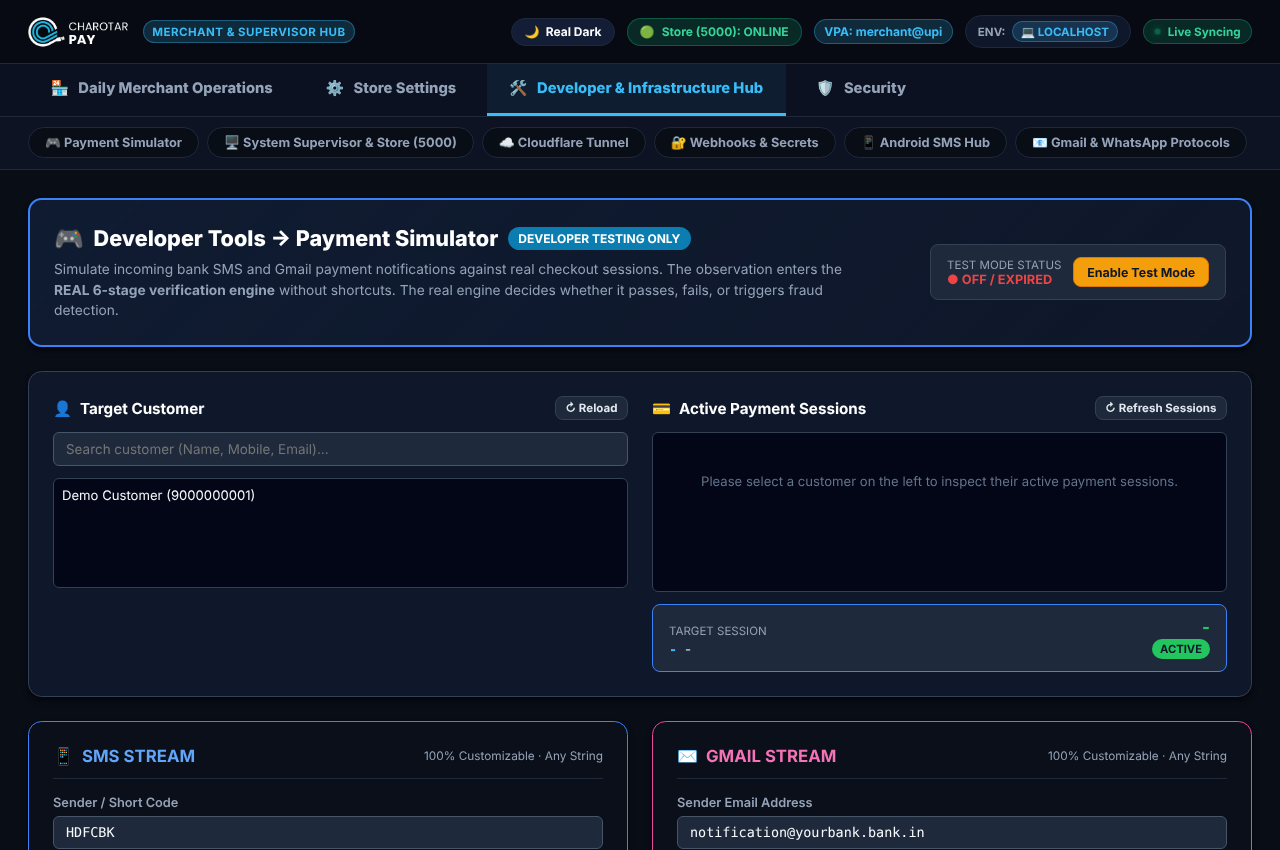This screenshot has height=850, width=1280.
Task: Click the Sender / Short Code field HDFCBK
Action: tap(328, 832)
